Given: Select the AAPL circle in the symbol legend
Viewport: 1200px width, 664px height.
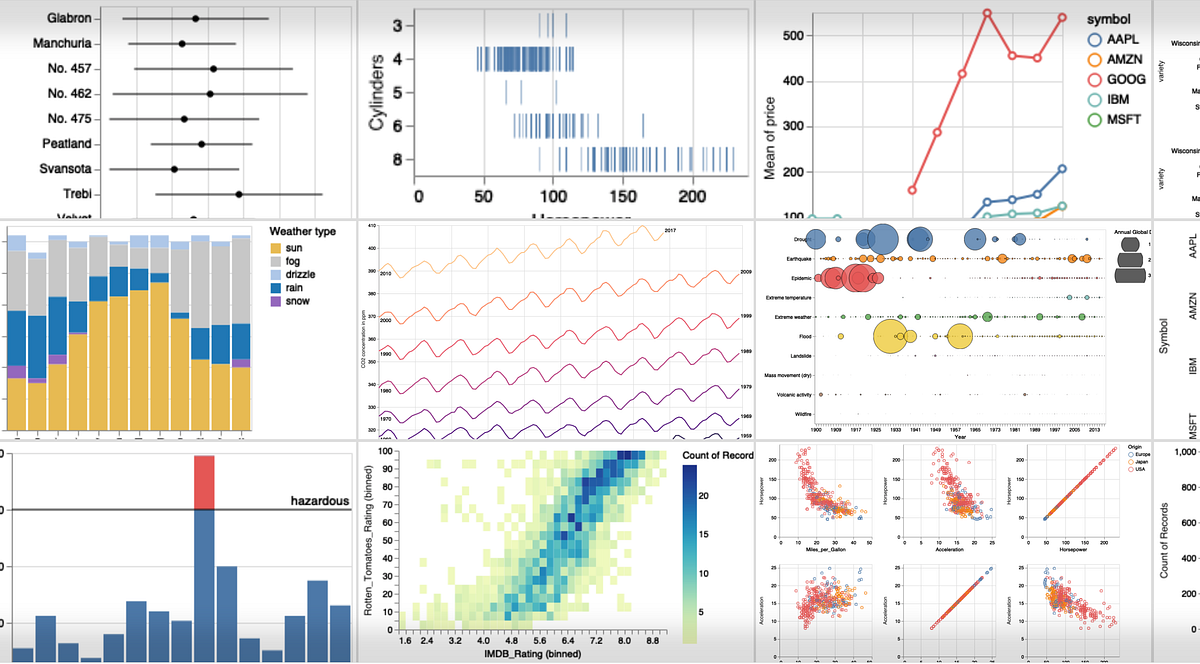Looking at the screenshot, I should 1095,41.
